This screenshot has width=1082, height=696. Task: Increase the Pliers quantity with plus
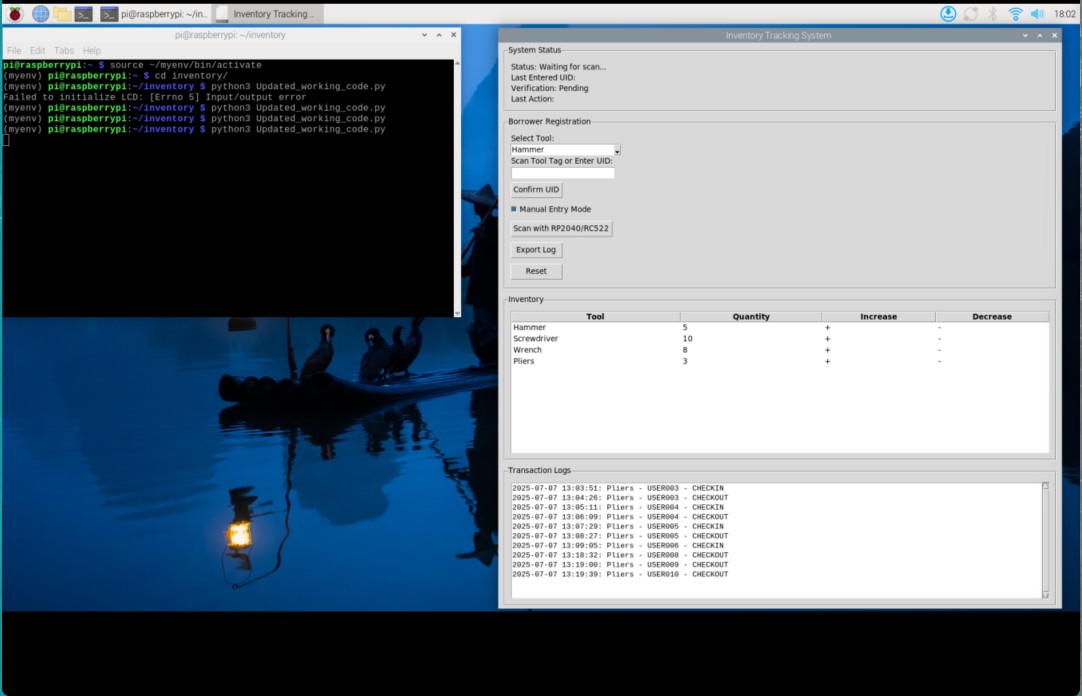[827, 361]
